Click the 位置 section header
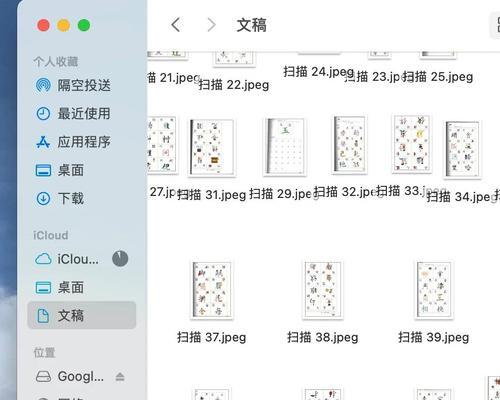The image size is (500, 400). coord(44,352)
